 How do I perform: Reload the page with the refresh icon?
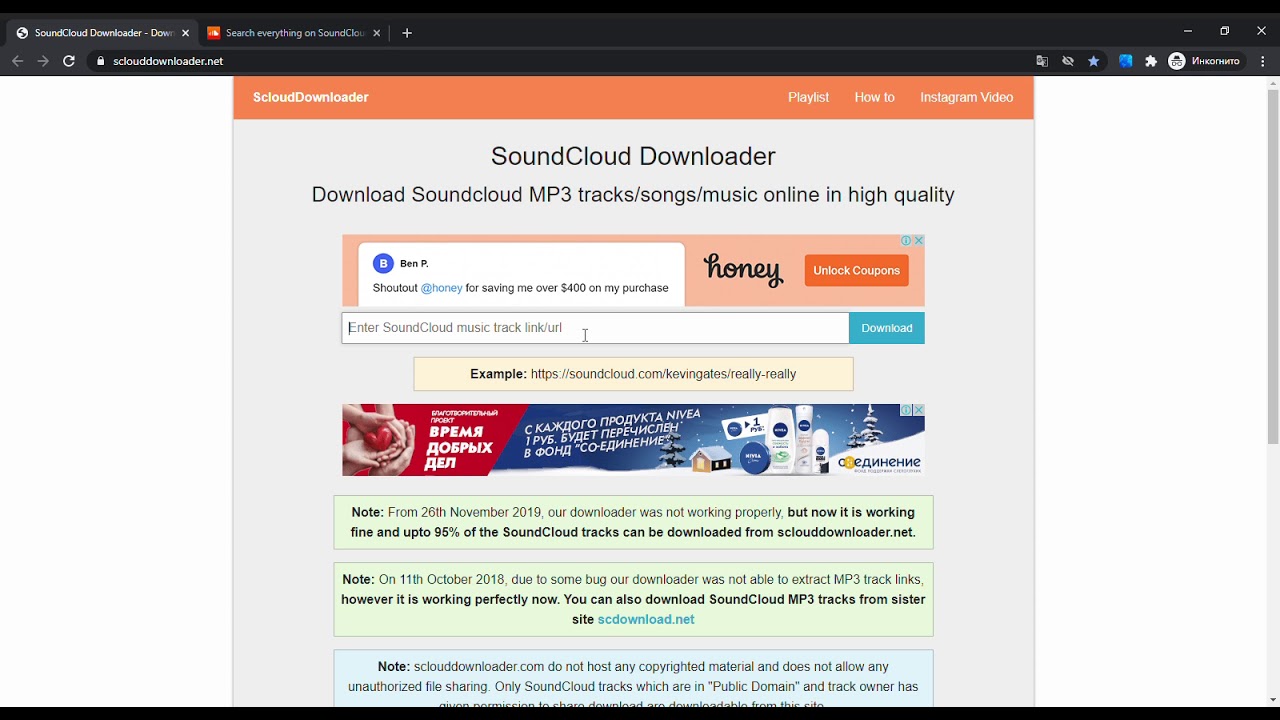pyautogui.click(x=69, y=61)
